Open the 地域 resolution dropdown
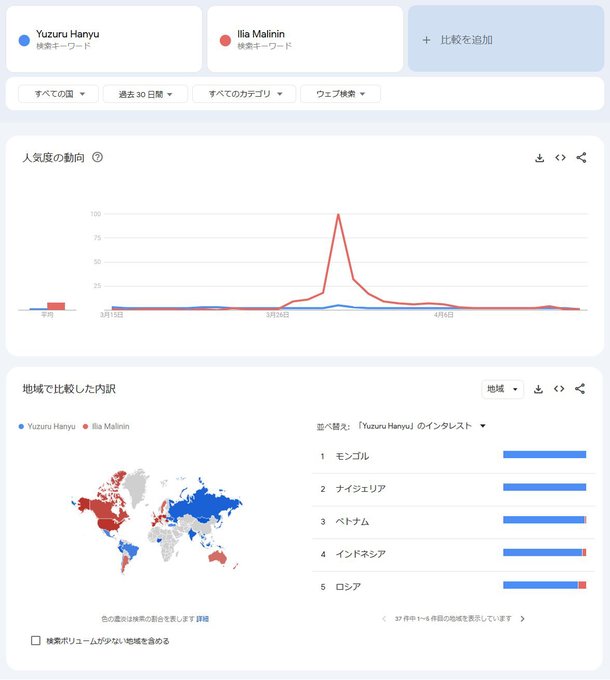 (502, 389)
